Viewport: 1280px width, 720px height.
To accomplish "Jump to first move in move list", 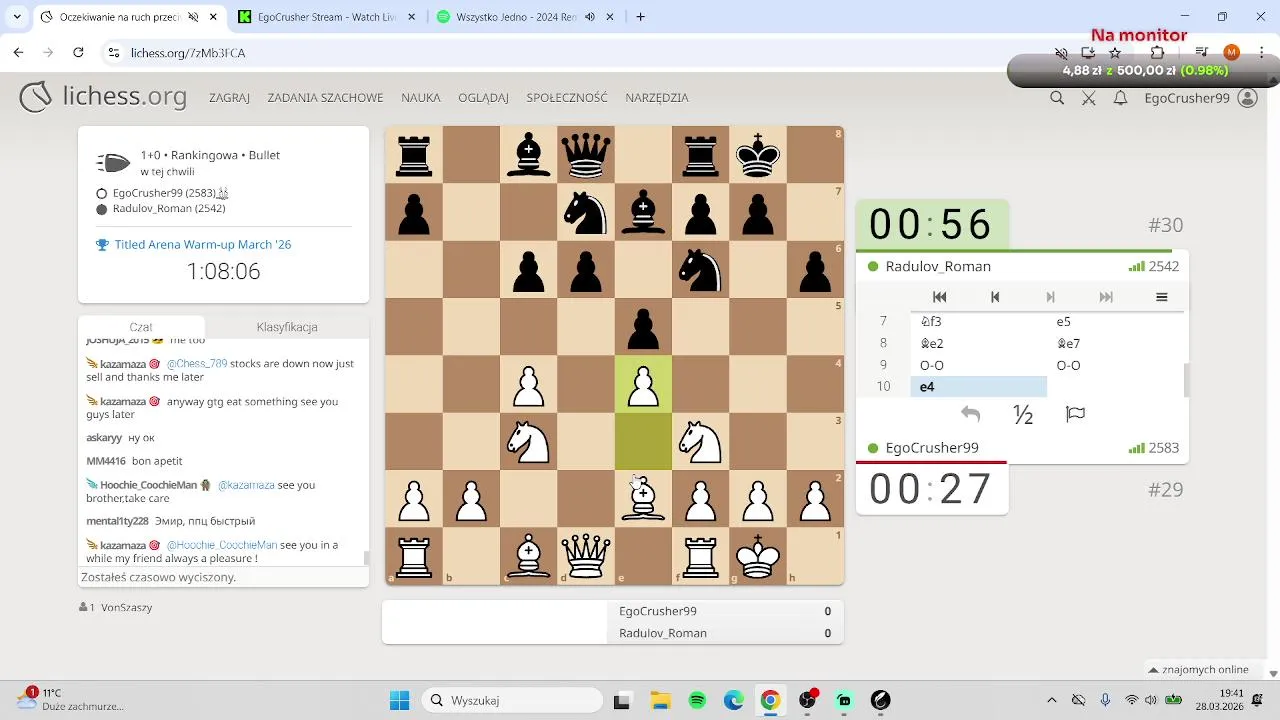I will coord(939,297).
